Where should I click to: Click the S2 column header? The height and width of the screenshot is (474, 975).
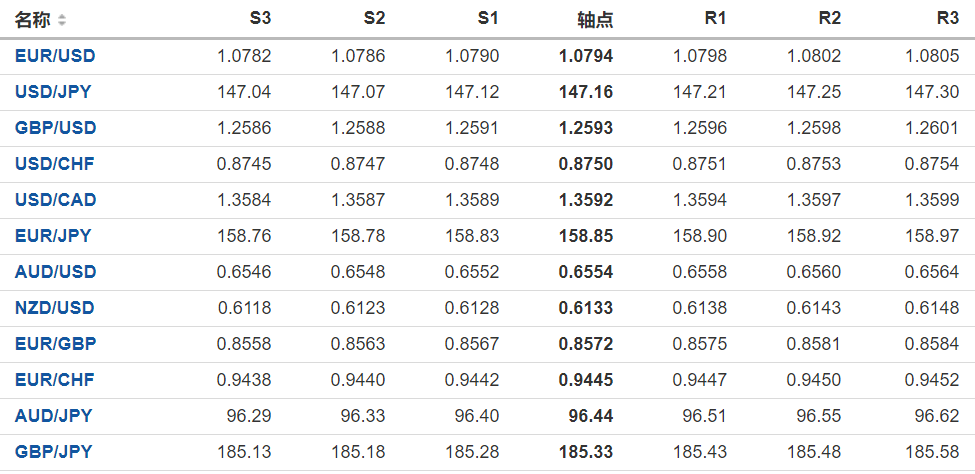pyautogui.click(x=374, y=19)
